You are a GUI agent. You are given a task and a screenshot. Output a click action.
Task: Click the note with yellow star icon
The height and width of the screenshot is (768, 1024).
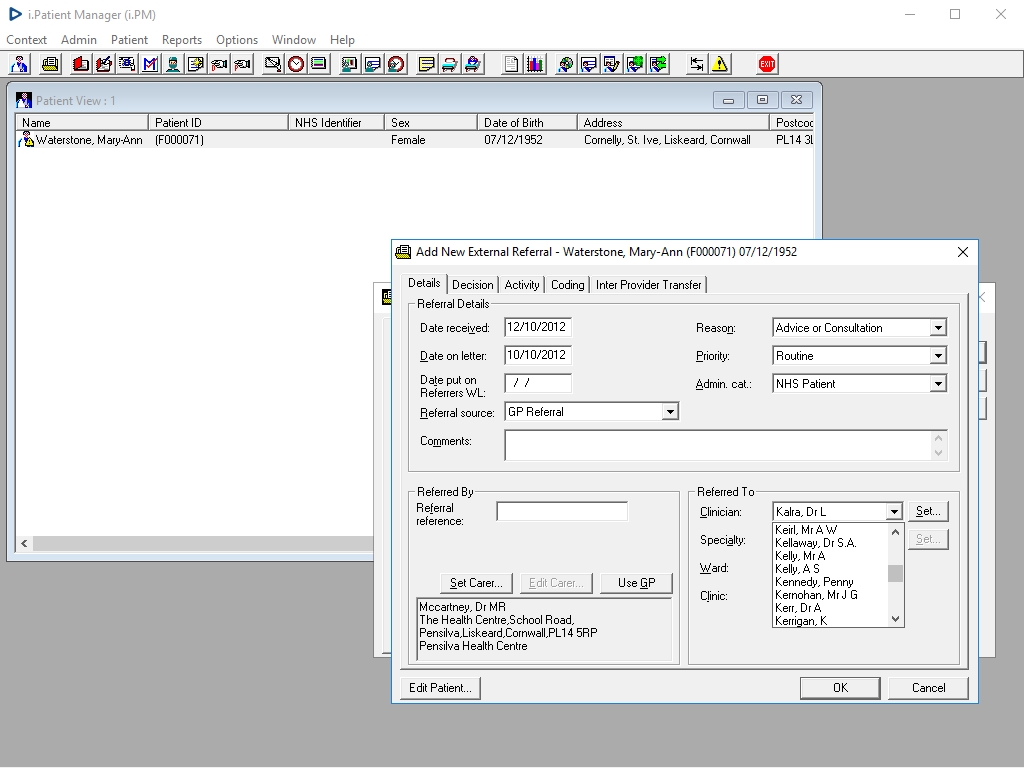[196, 64]
